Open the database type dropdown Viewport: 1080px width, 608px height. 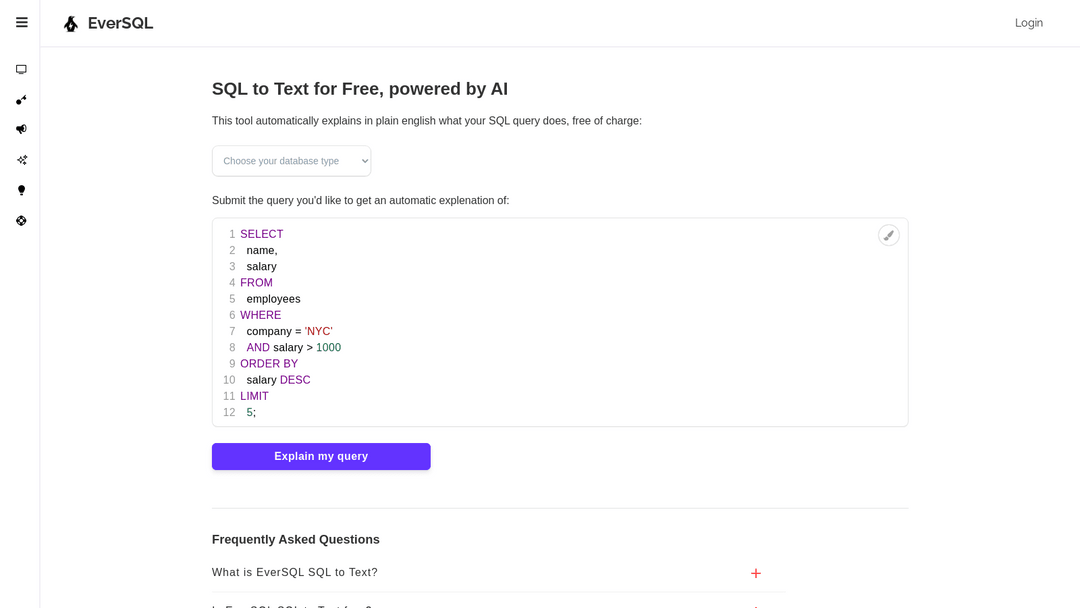coord(291,161)
